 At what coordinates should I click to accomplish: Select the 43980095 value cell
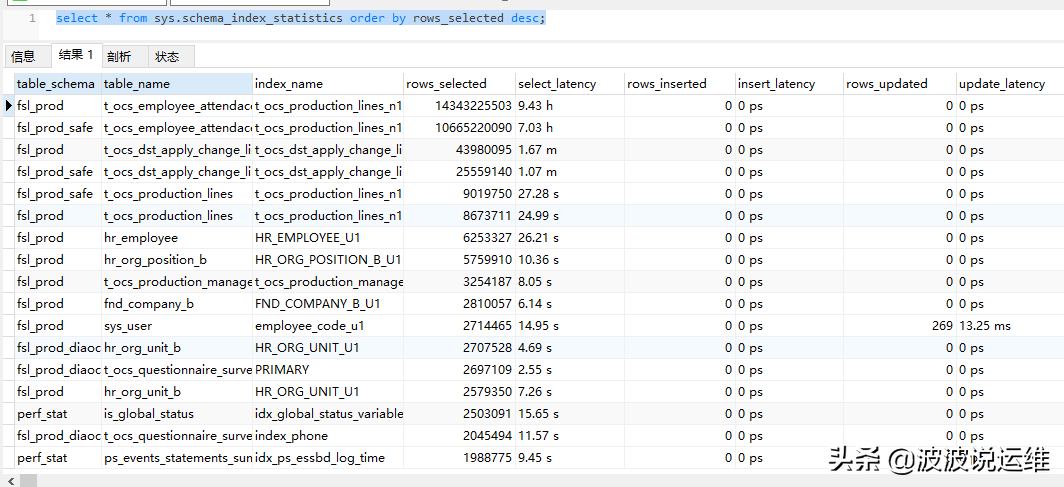[x=459, y=150]
